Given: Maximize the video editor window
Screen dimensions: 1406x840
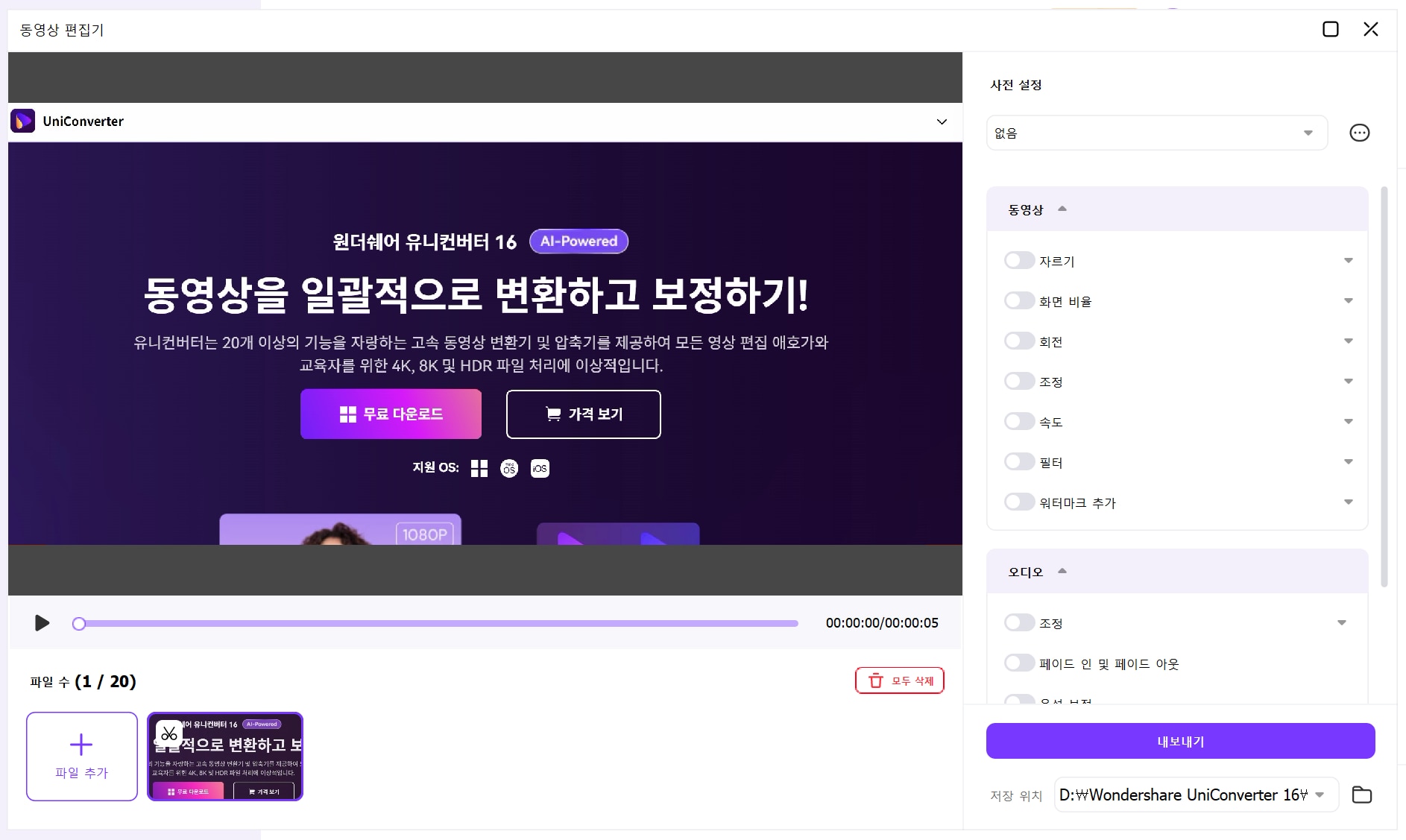Looking at the screenshot, I should (1330, 29).
